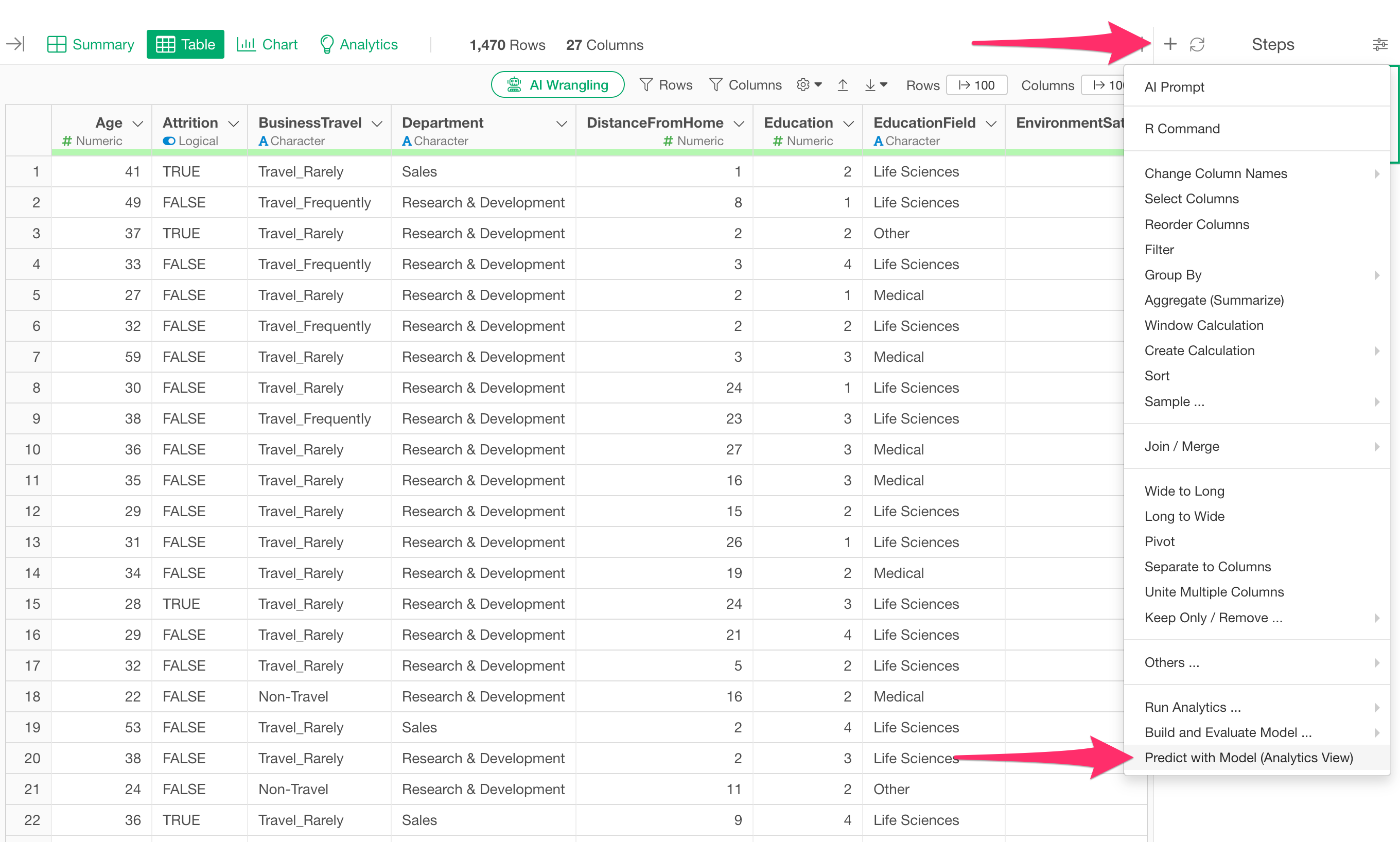1400x842 pixels.
Task: Switch to the Summary view
Action: tap(90, 44)
